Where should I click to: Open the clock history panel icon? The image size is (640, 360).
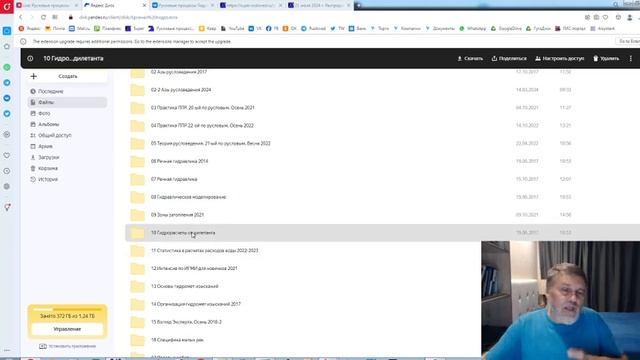[7, 171]
